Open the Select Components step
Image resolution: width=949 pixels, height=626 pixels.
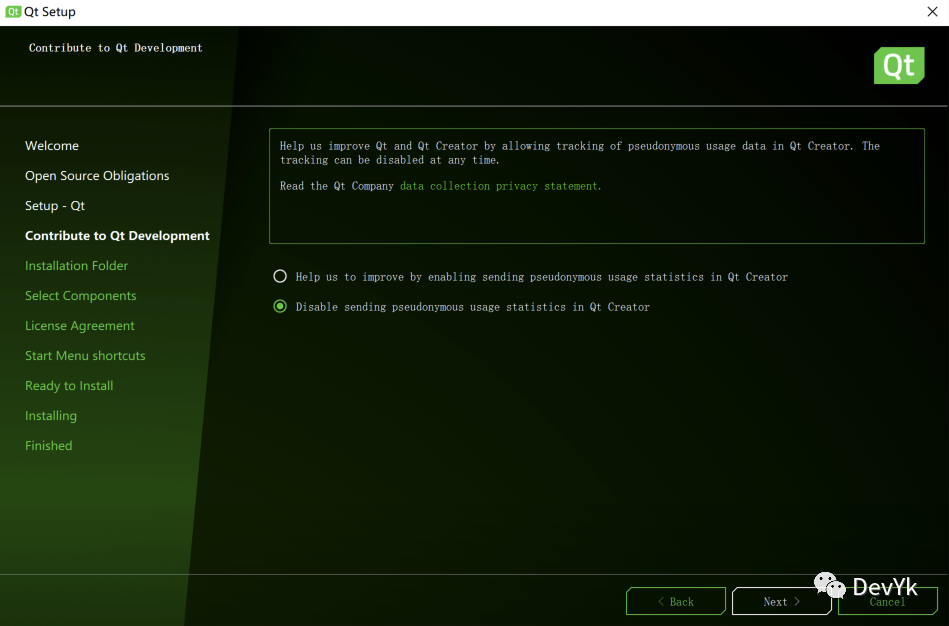coord(80,295)
